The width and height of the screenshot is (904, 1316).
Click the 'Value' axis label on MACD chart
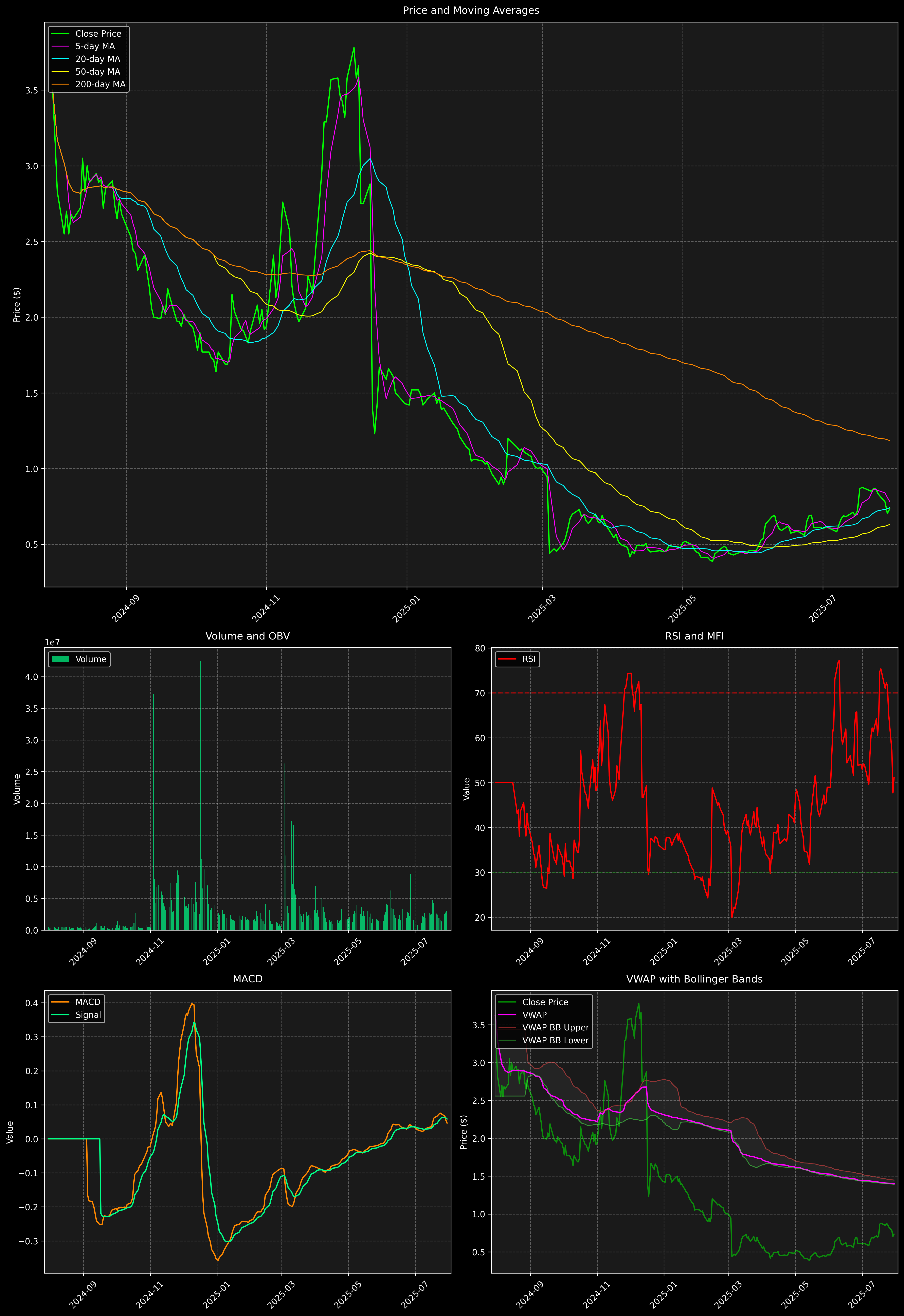[10, 1132]
